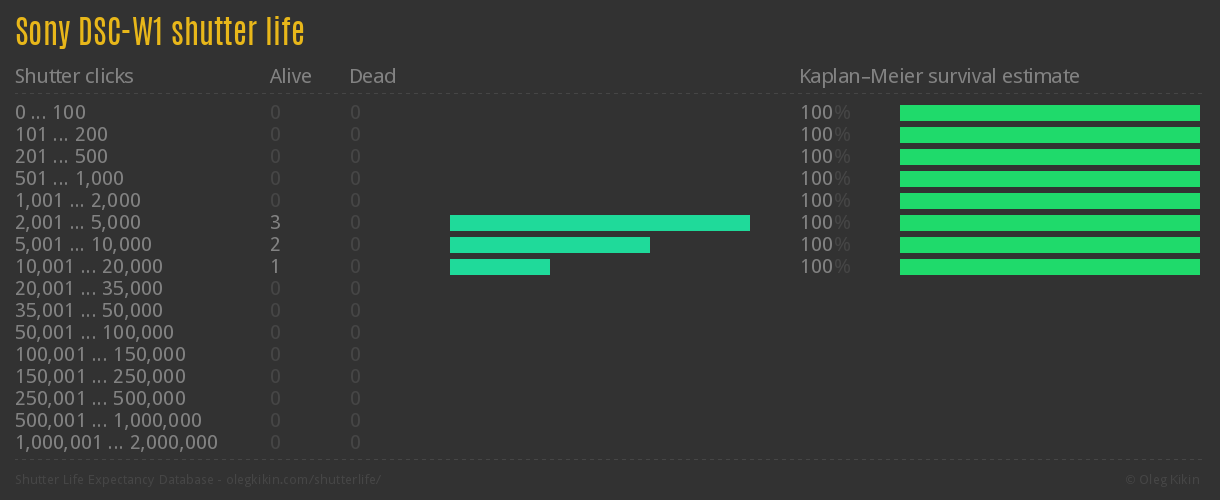Click the Shutter clicks column header

coord(74,76)
